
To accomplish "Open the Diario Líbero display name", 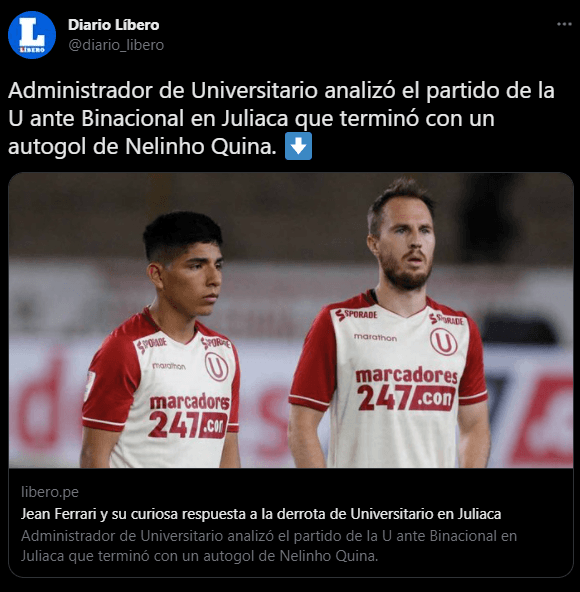I will 114,25.
